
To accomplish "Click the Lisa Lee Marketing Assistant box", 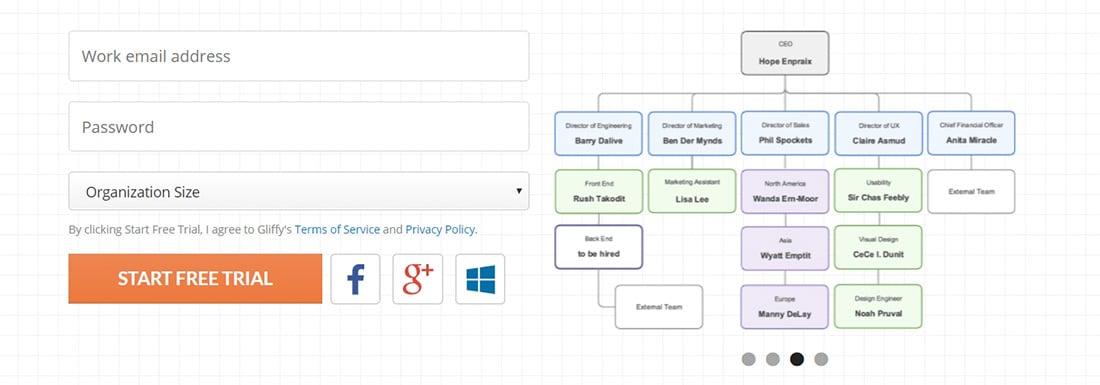I will coord(692,191).
